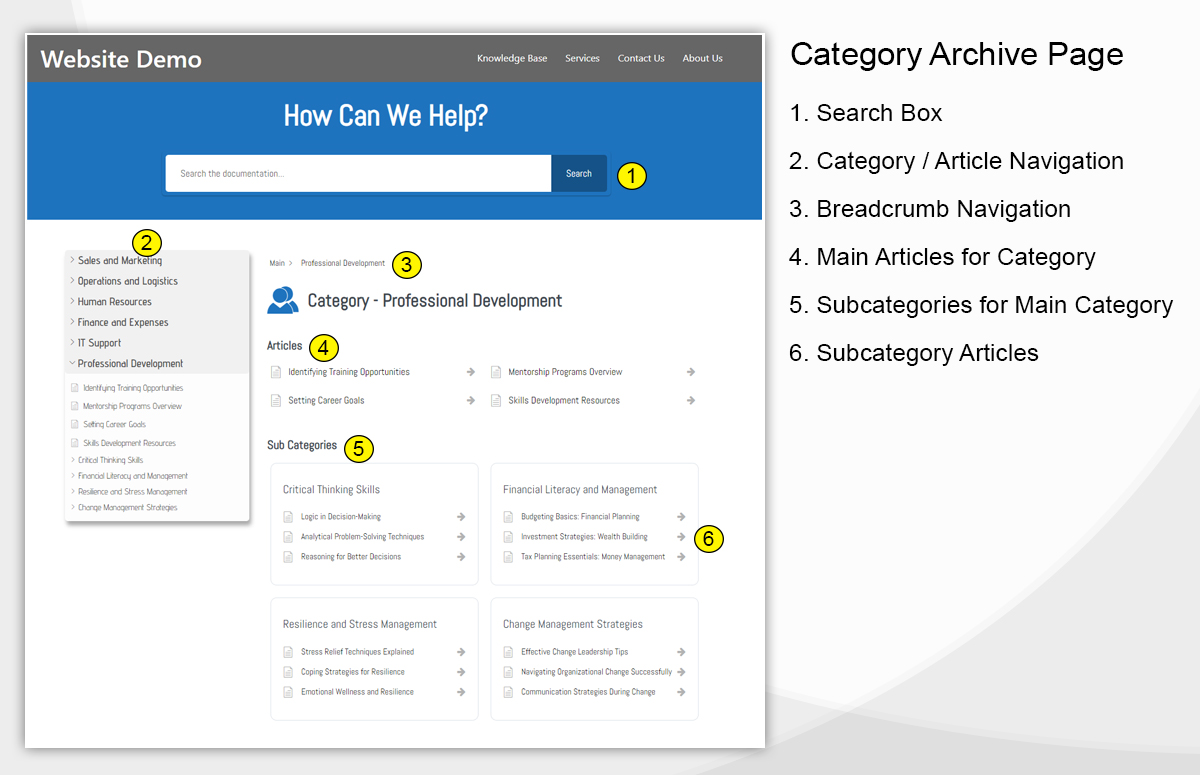Click arrow icon for Effective Change Leadership Tips

pyautogui.click(x=681, y=652)
